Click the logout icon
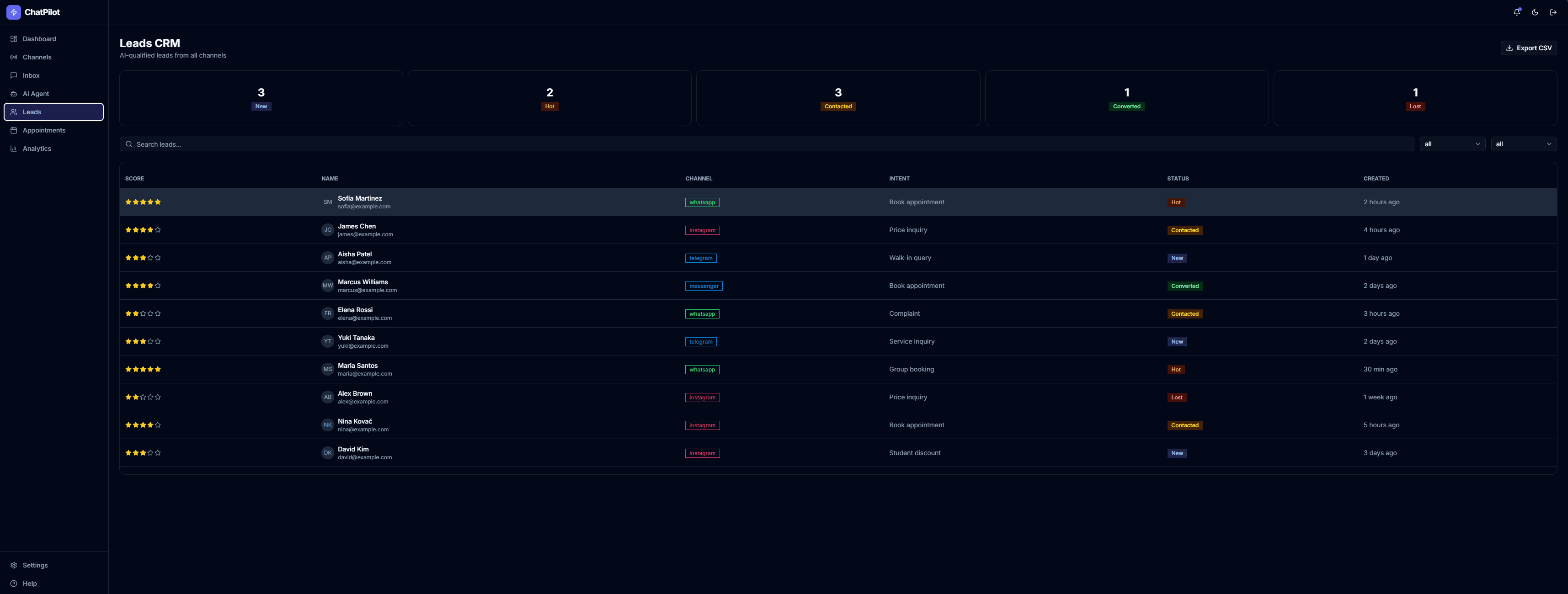 point(1553,12)
